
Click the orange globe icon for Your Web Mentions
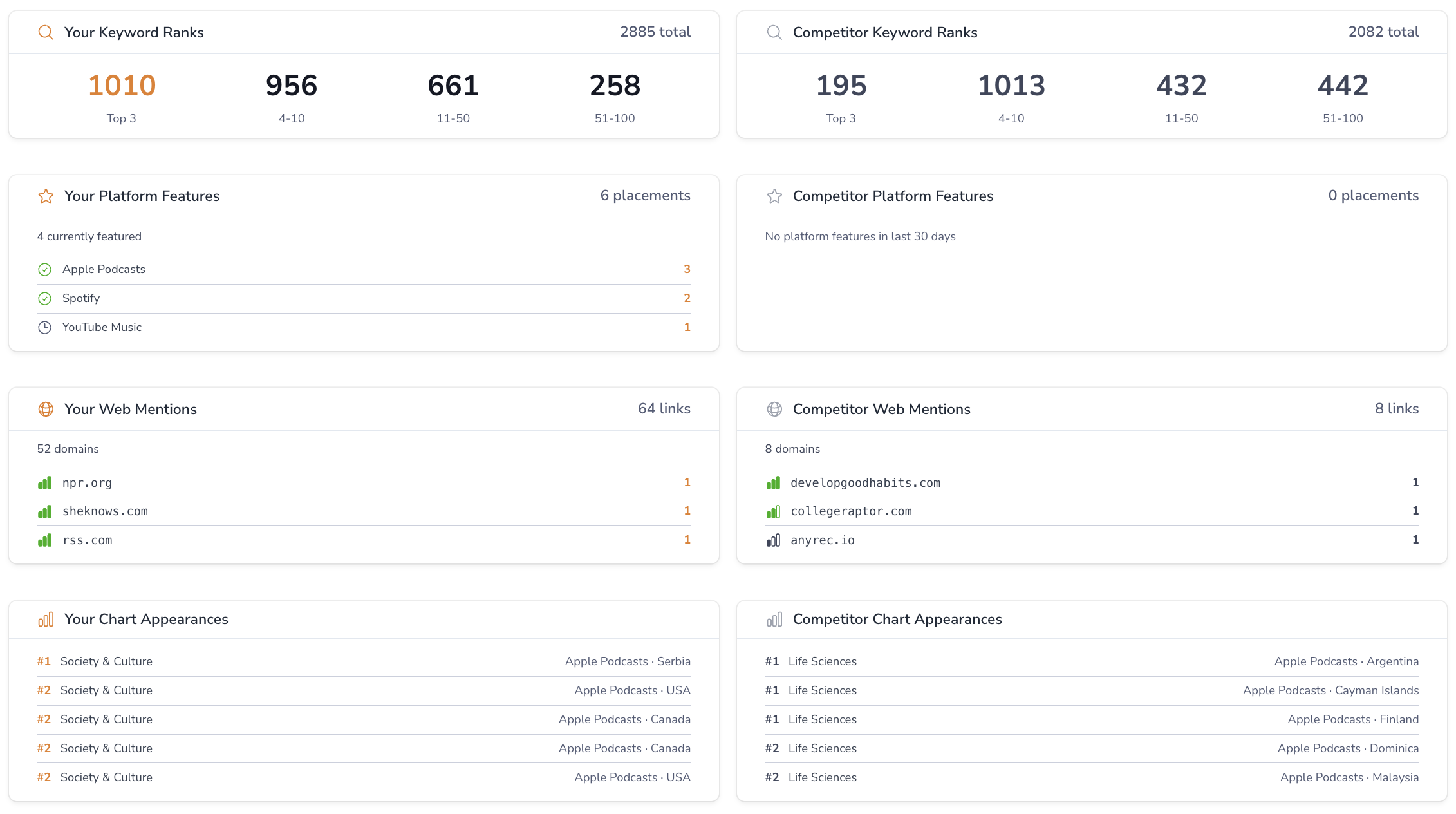pos(46,409)
